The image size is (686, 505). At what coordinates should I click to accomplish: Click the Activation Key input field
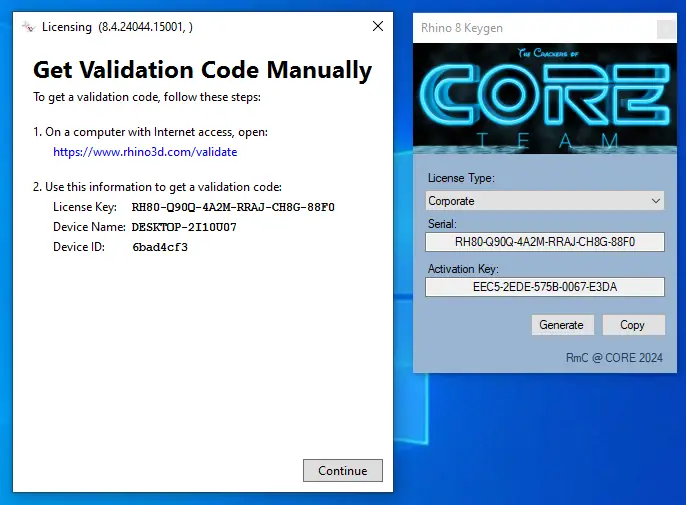tap(545, 287)
